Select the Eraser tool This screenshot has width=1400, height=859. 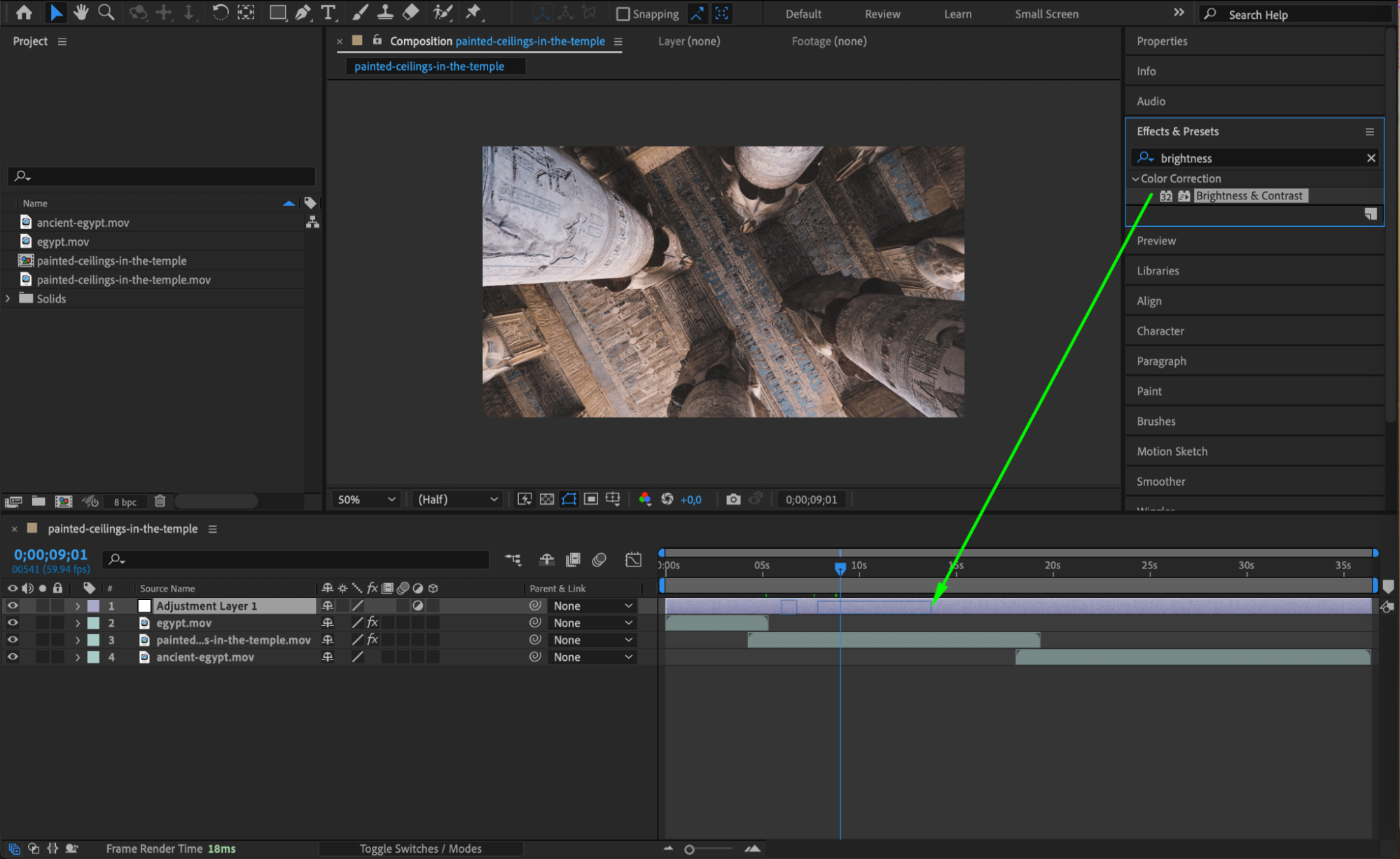[411, 12]
